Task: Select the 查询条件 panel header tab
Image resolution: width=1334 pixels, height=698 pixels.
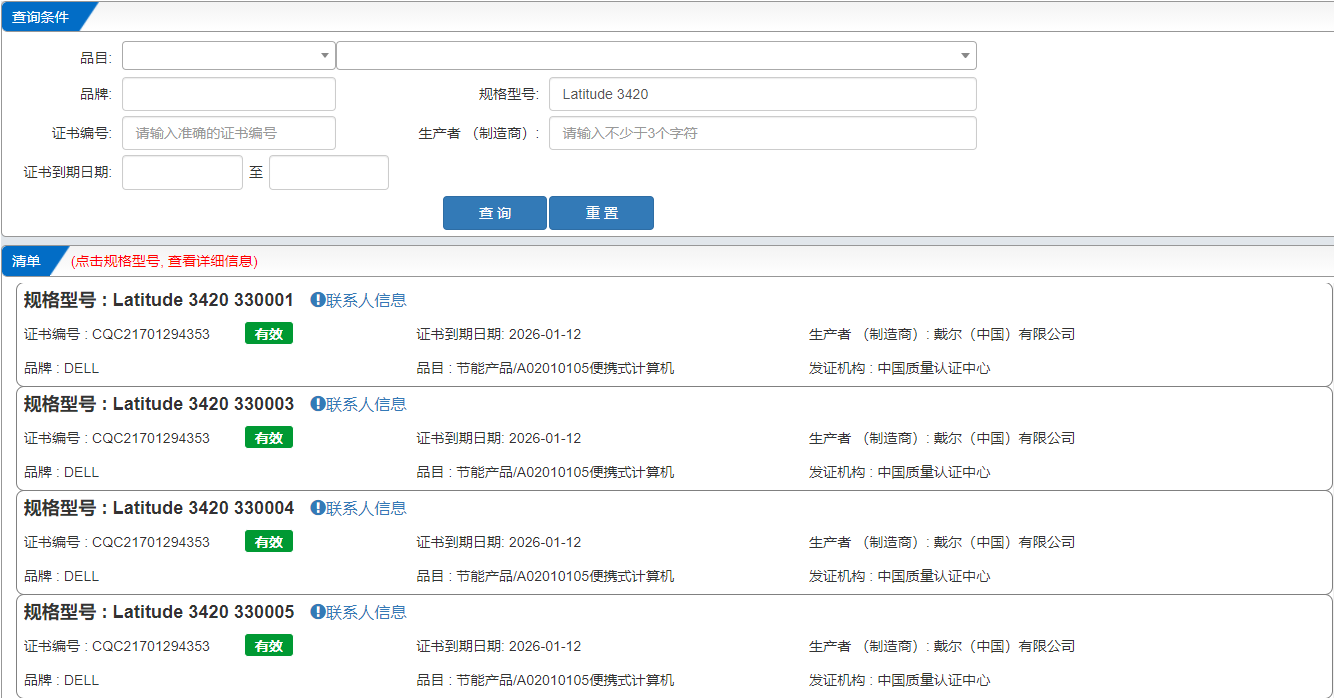Action: click(46, 17)
